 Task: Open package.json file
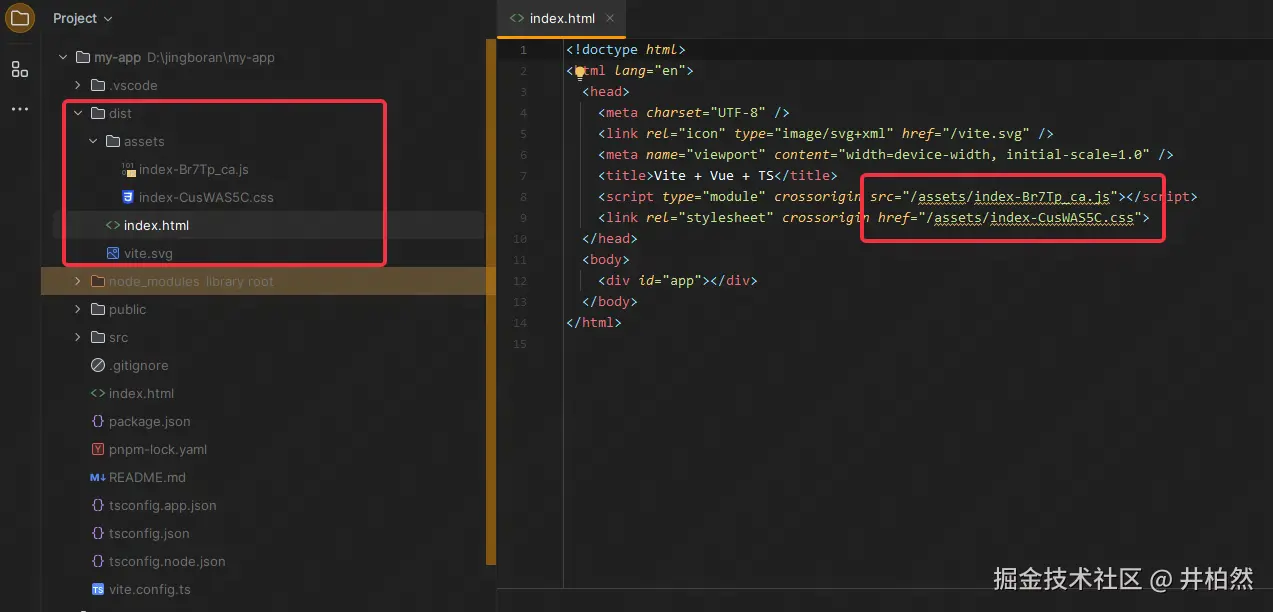149,421
